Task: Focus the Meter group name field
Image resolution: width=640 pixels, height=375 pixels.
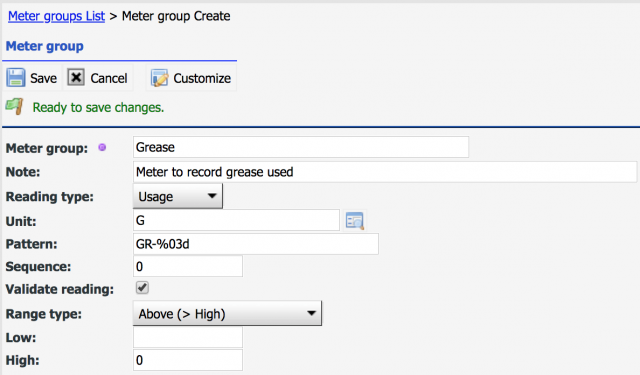Action: (x=301, y=147)
